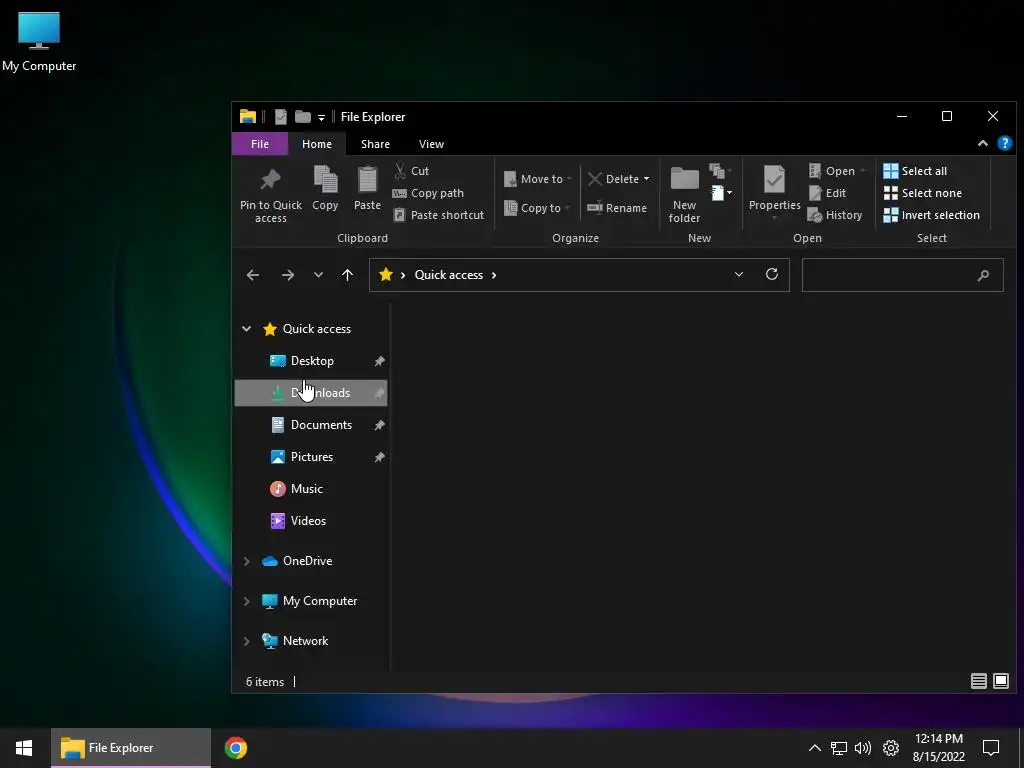Open the address bar history dropdown
Image resolution: width=1024 pixels, height=768 pixels.
click(739, 275)
